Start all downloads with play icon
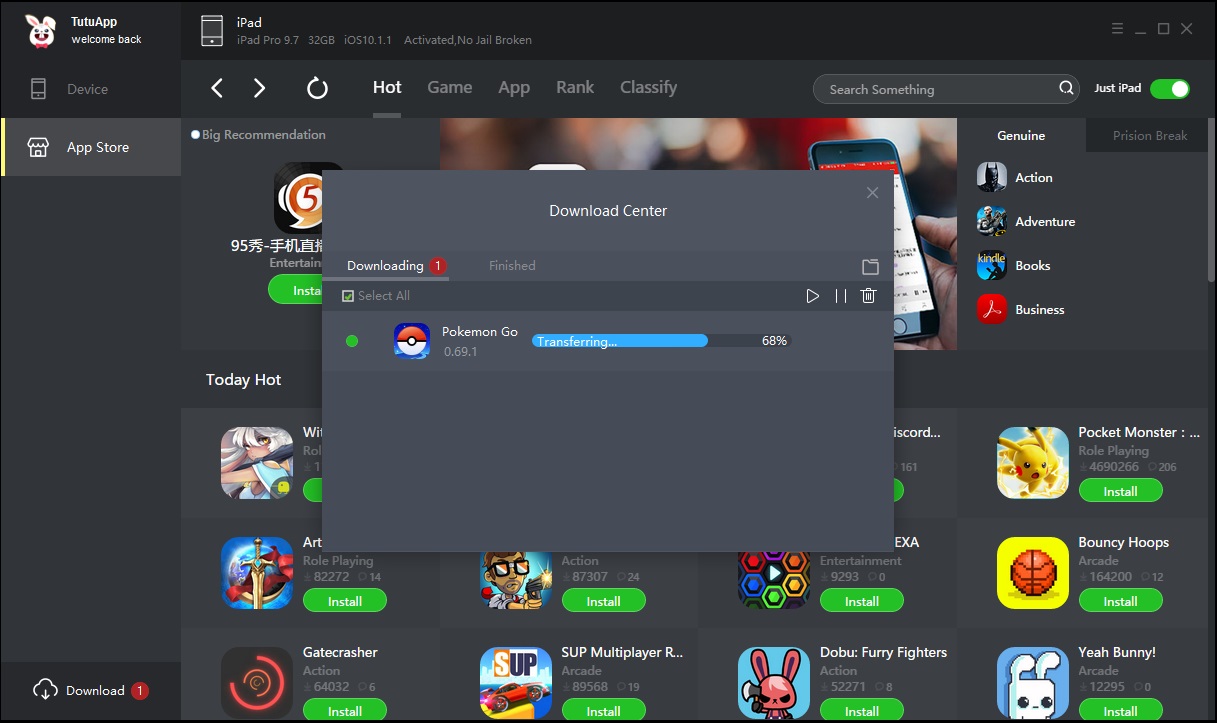 point(812,296)
